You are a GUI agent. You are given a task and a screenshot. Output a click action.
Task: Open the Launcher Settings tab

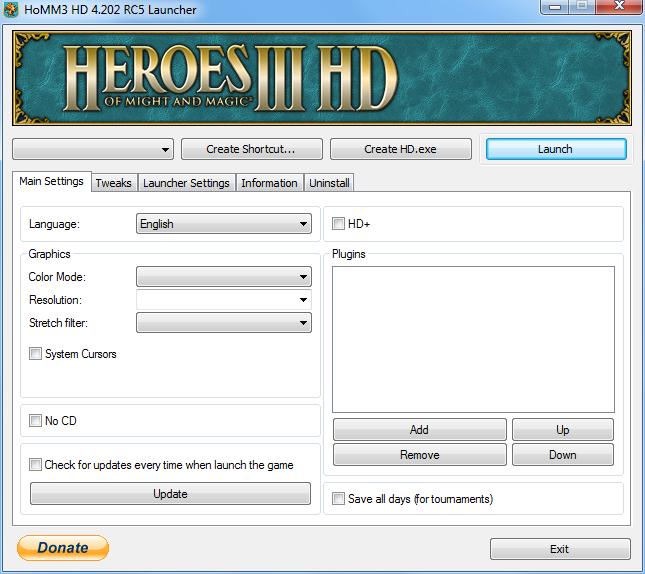pos(186,183)
